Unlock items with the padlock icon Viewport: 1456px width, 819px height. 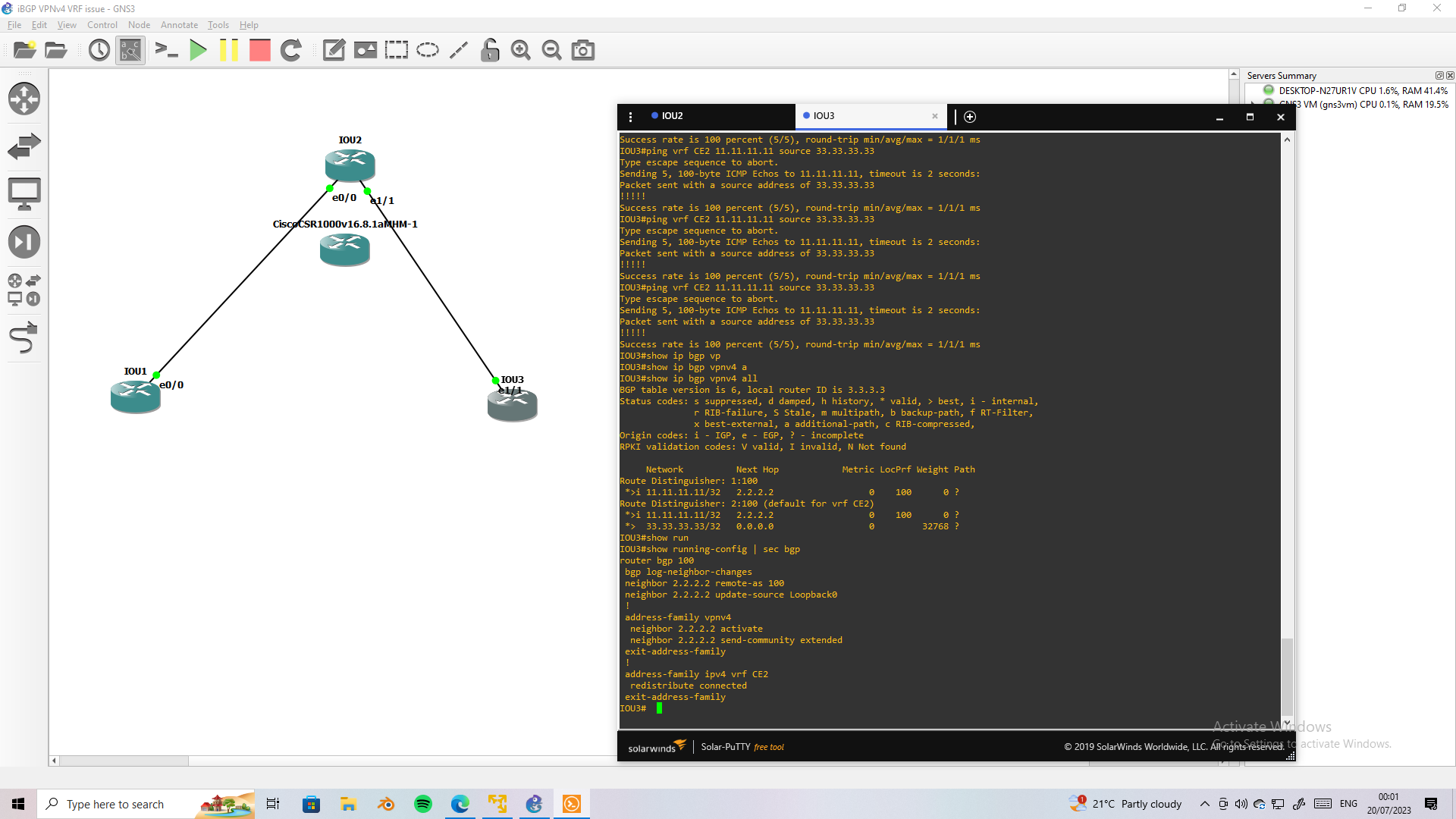point(490,50)
